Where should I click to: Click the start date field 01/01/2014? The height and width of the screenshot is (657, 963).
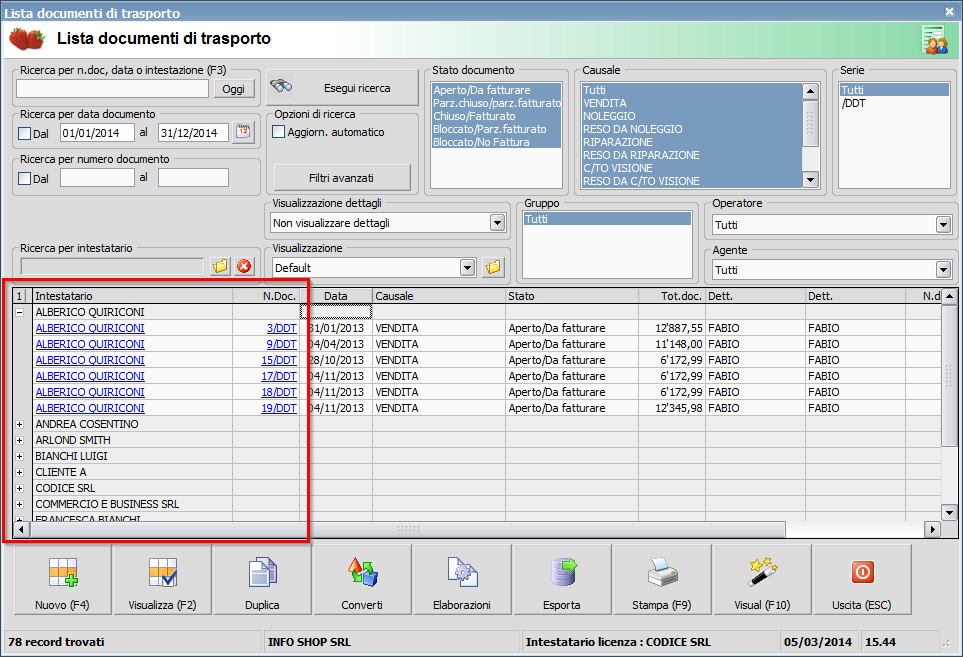[97, 133]
